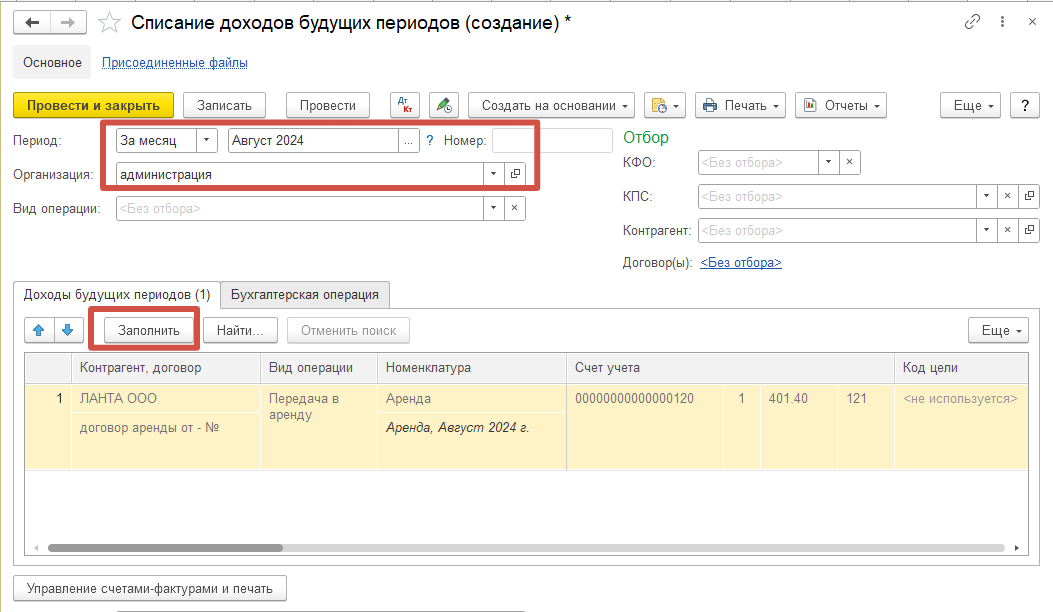Select Доходы будущих периодов (1) tab
Viewport: 1053px width, 612px height.
point(117,295)
